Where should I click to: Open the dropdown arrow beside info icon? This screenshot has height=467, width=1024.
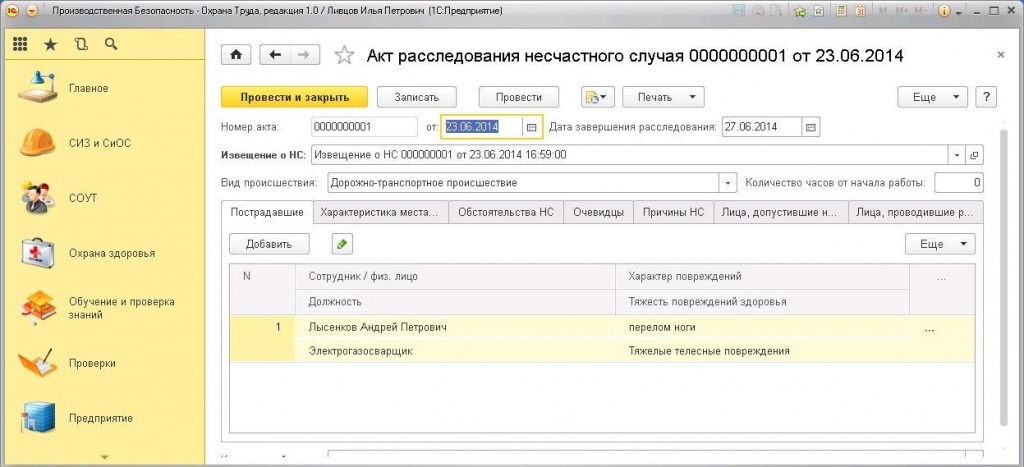coord(959,12)
